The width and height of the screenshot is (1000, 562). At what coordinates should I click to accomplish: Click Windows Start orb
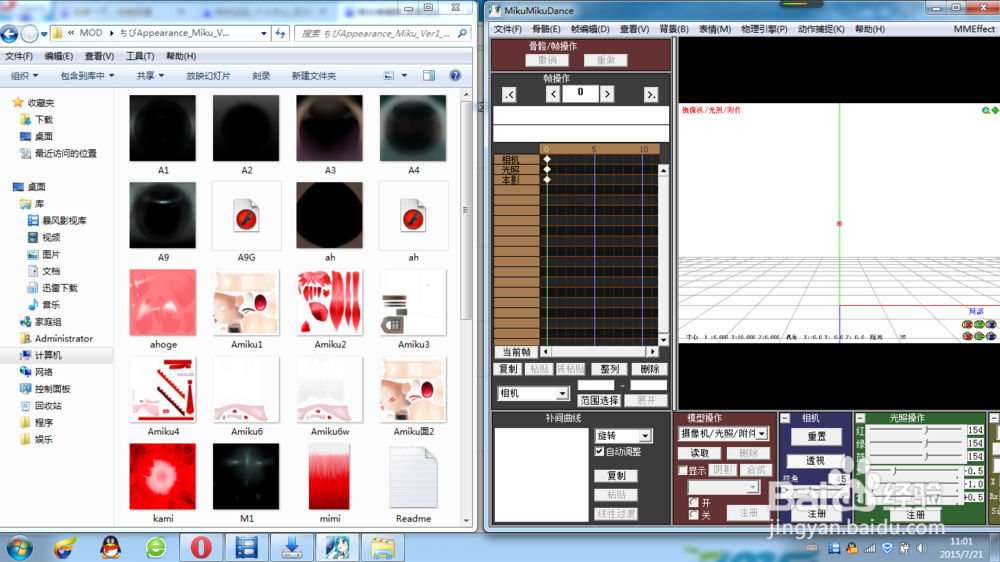click(19, 547)
